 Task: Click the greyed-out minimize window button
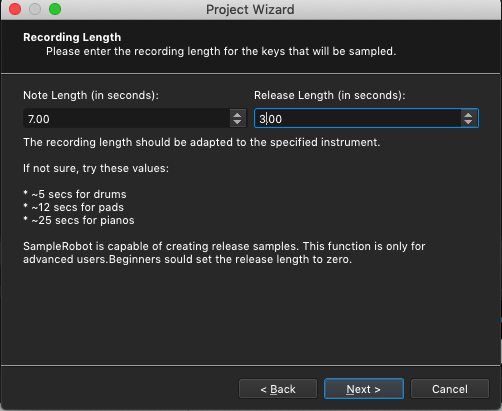coord(35,9)
